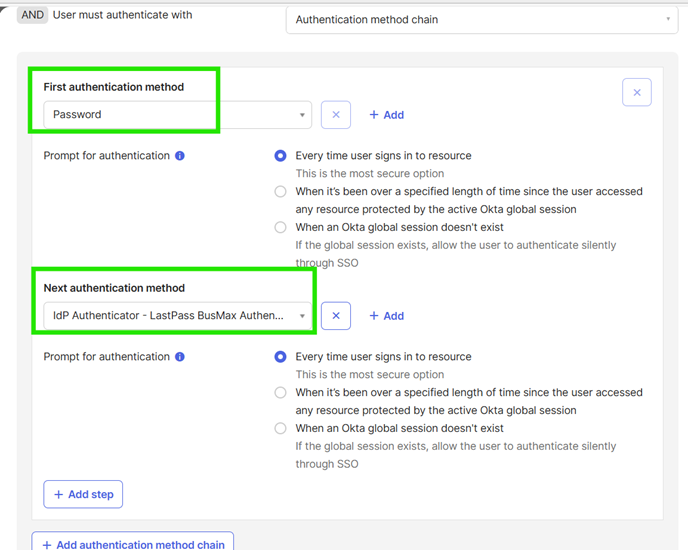The width and height of the screenshot is (688, 550).
Task: Add another method after Password
Action: tap(386, 115)
